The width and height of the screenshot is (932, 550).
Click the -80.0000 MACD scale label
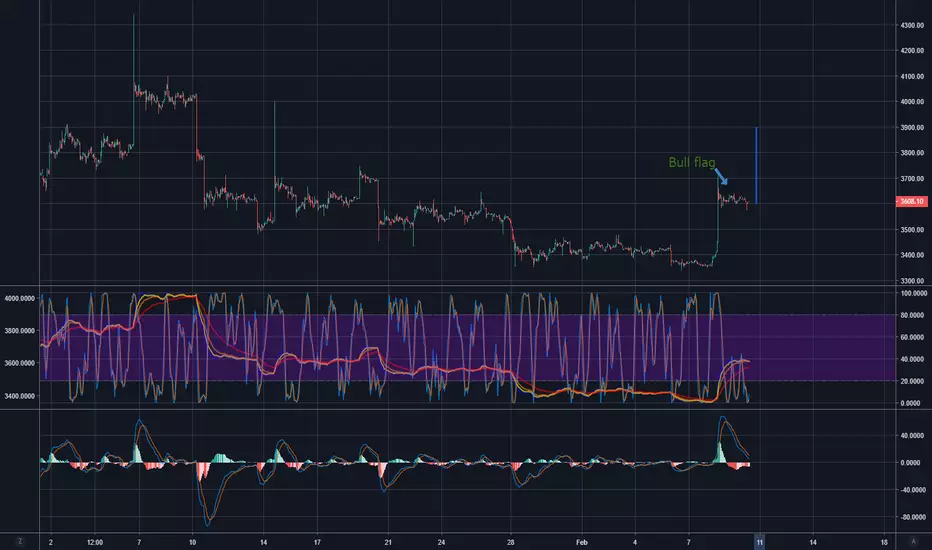tap(914, 517)
